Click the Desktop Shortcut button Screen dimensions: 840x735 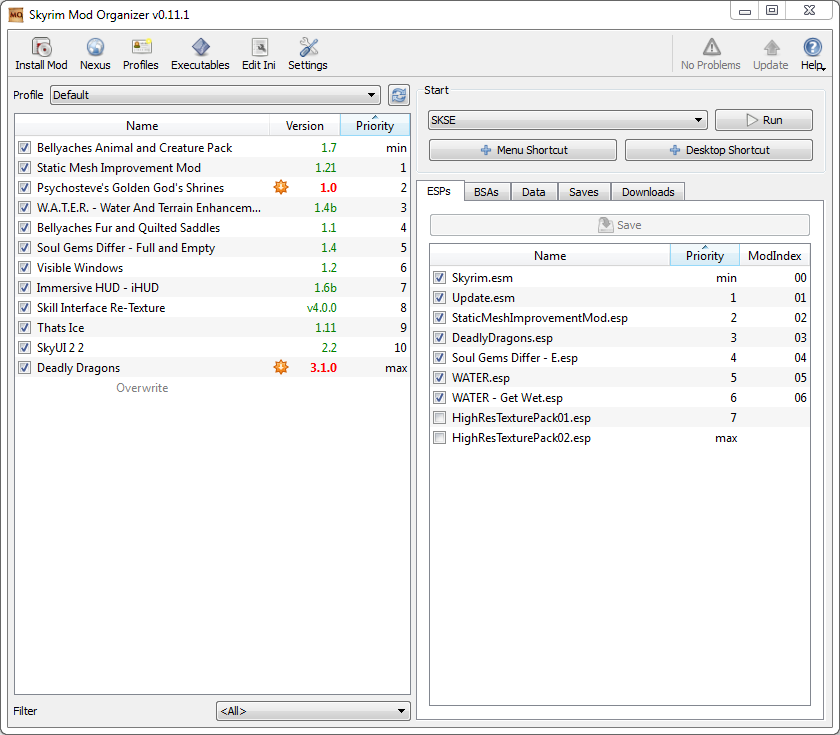coord(718,150)
